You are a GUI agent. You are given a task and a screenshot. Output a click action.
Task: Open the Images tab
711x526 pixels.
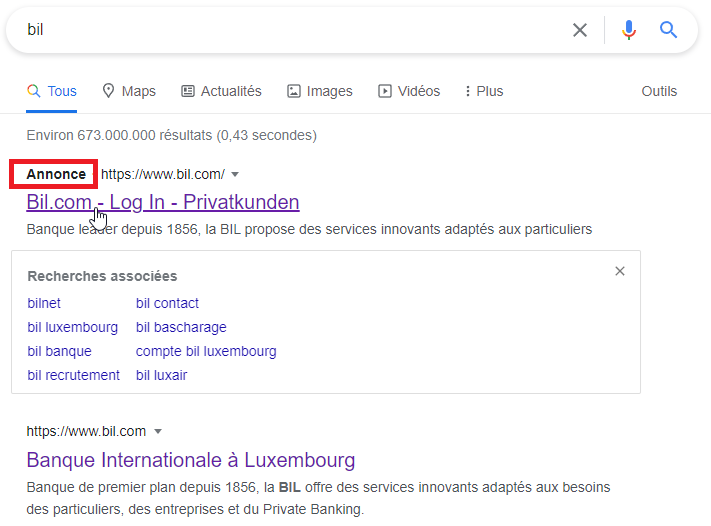click(320, 91)
